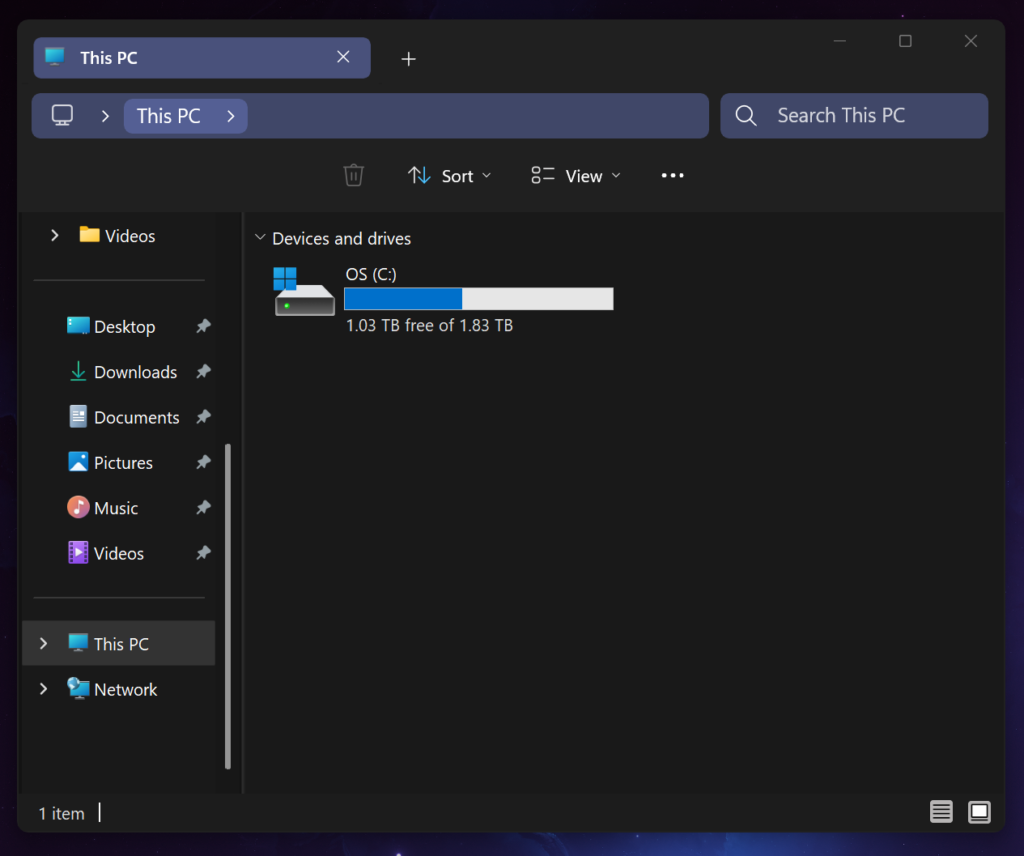Expand the Network tree node

(x=43, y=689)
